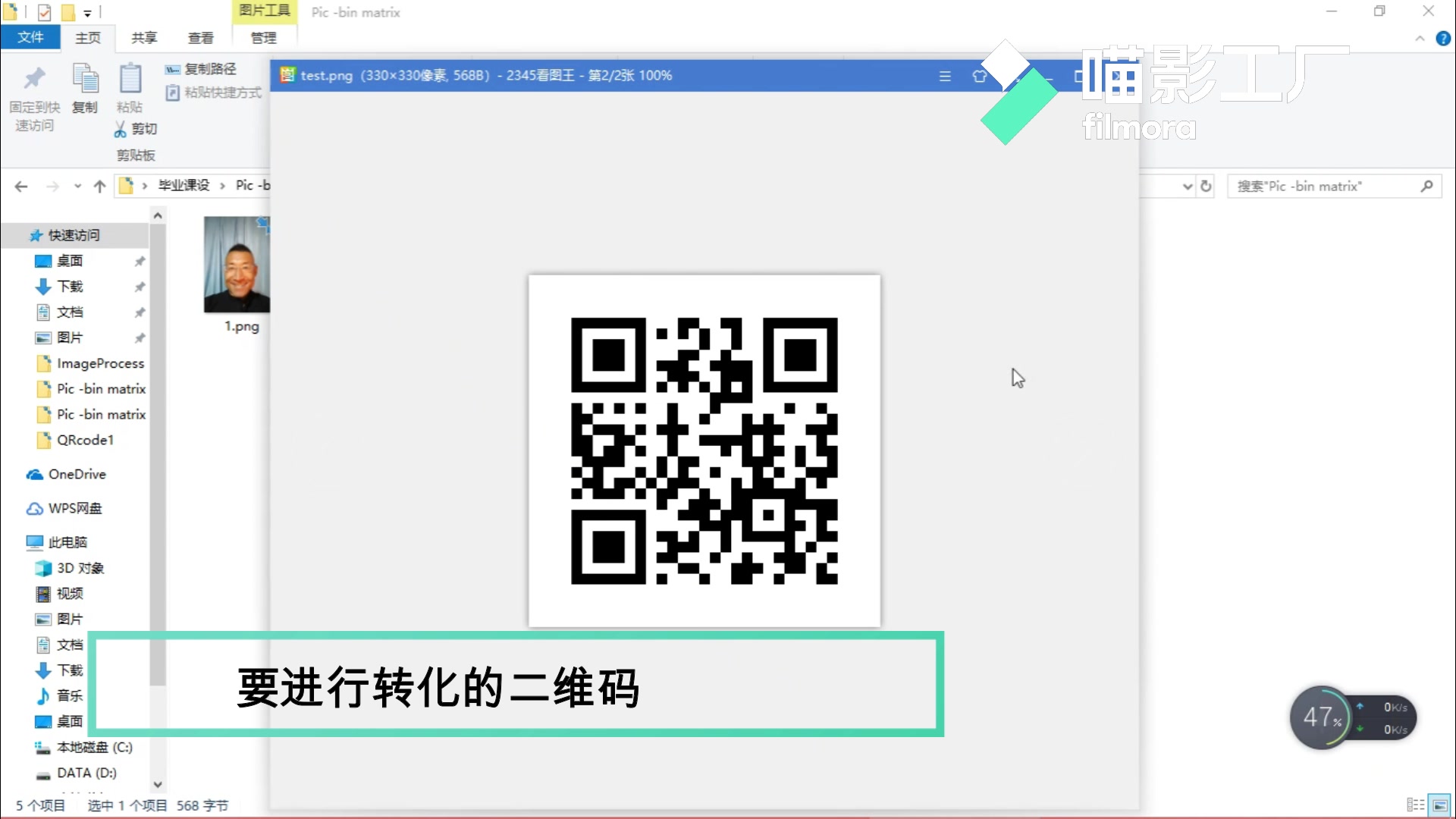Open the image viewer hamburger menu
The image size is (1456, 819).
coord(945,76)
